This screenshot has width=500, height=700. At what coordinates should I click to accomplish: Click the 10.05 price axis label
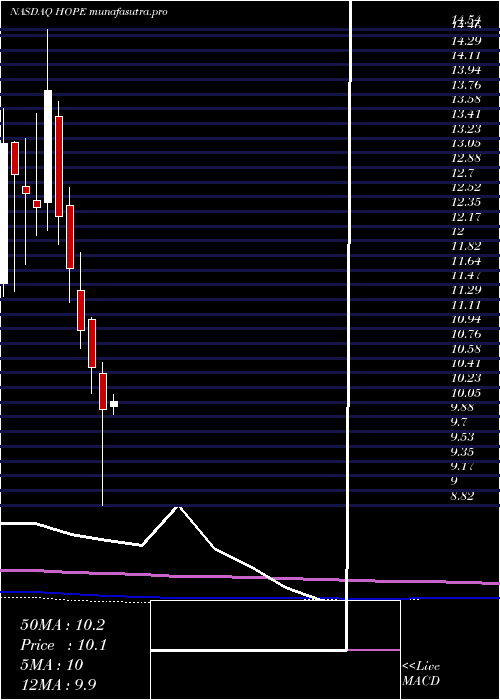[x=466, y=393]
